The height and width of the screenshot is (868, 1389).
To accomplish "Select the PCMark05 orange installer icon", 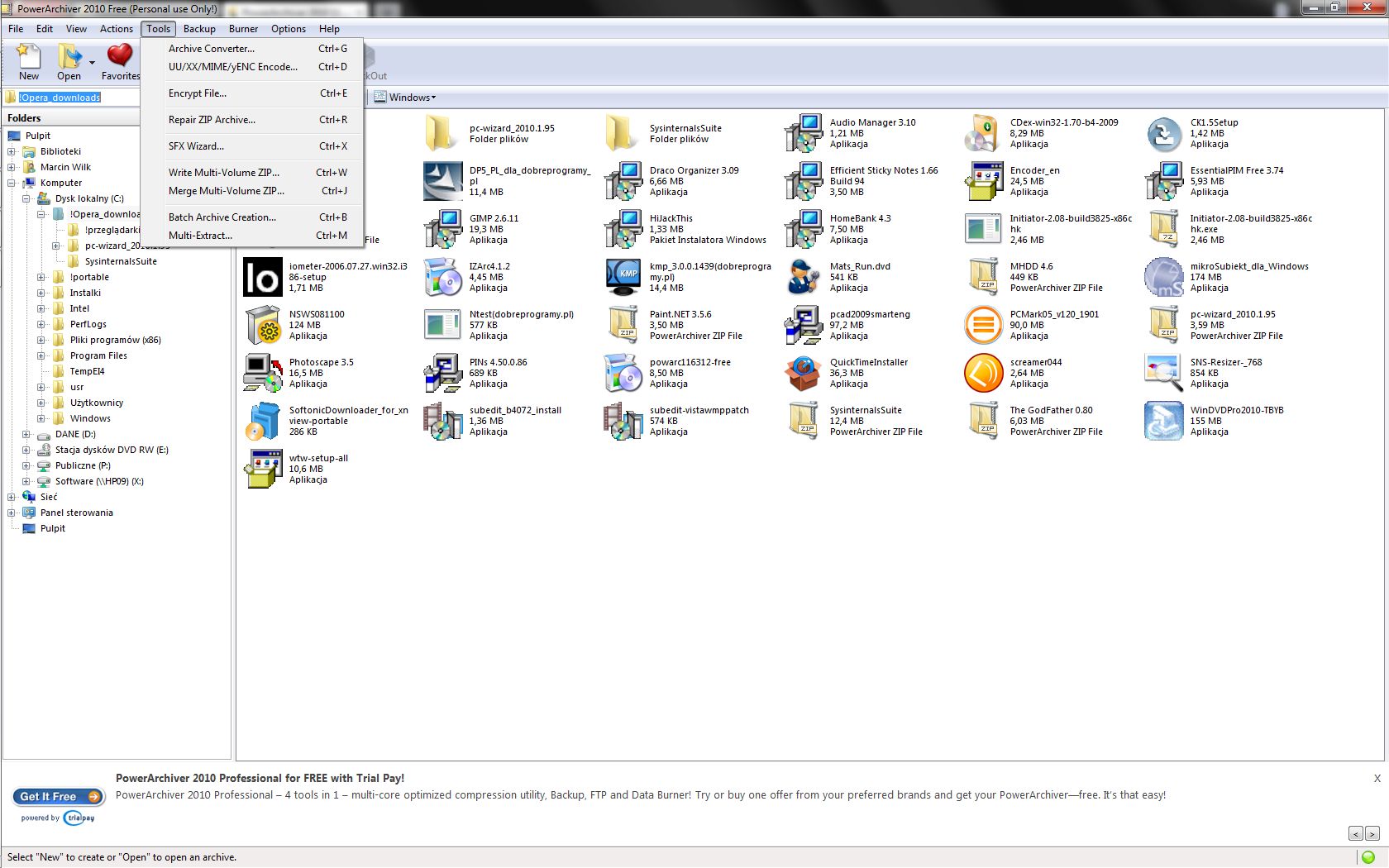I will [x=984, y=325].
